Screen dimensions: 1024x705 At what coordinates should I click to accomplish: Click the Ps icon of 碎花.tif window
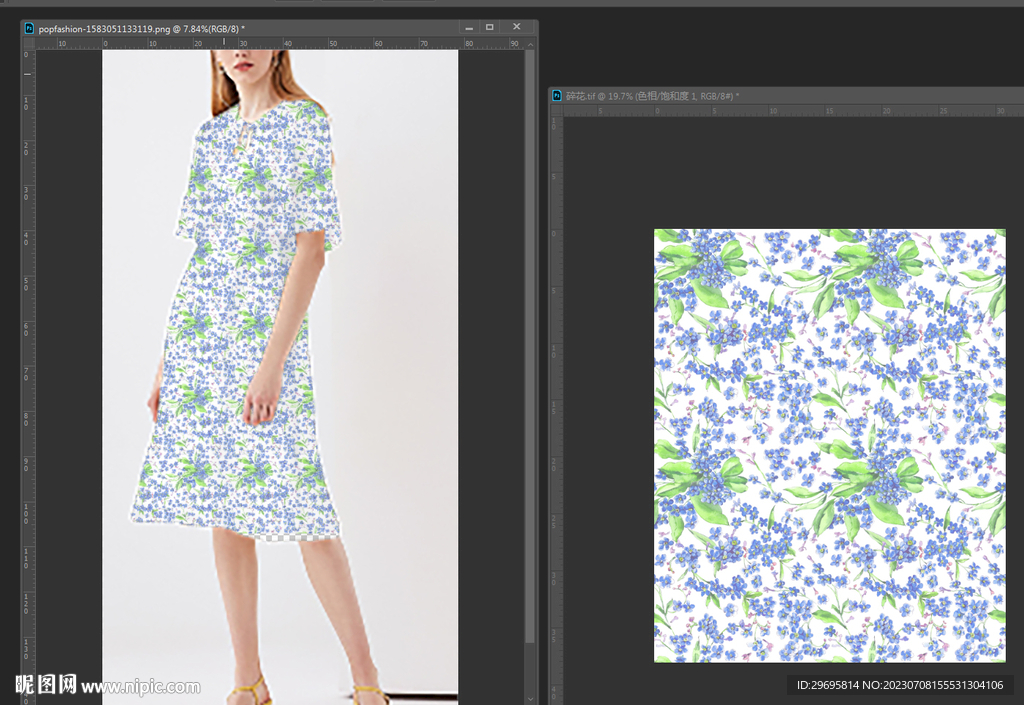pyautogui.click(x=557, y=96)
